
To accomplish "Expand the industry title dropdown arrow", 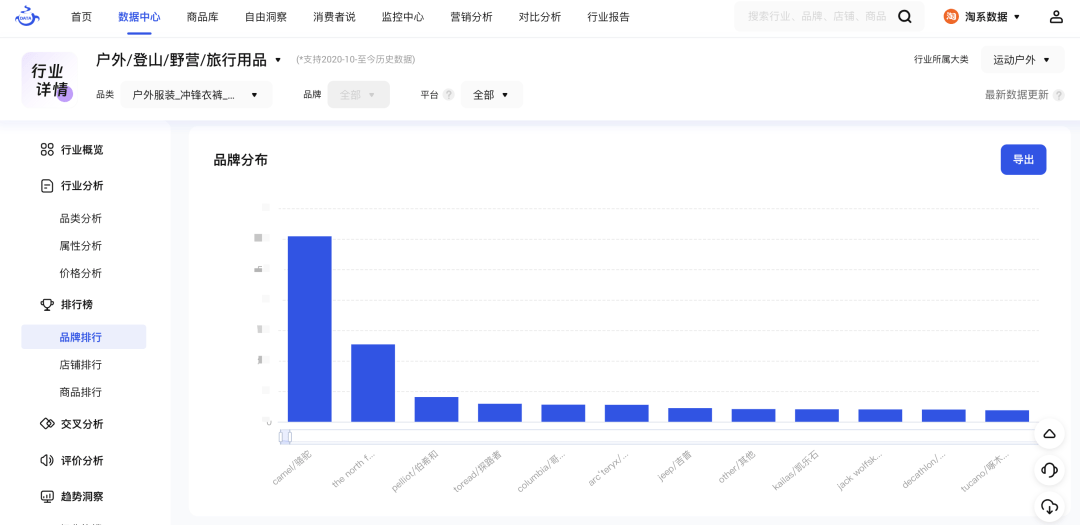I will 278,61.
